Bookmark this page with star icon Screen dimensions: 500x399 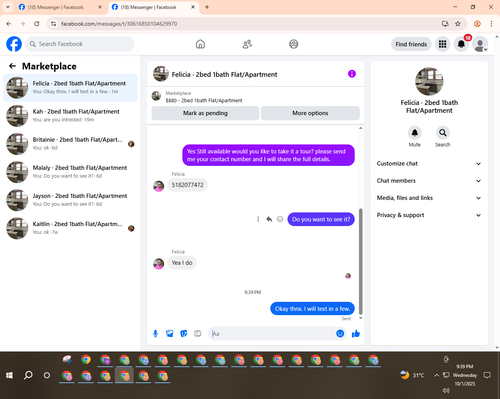click(458, 24)
